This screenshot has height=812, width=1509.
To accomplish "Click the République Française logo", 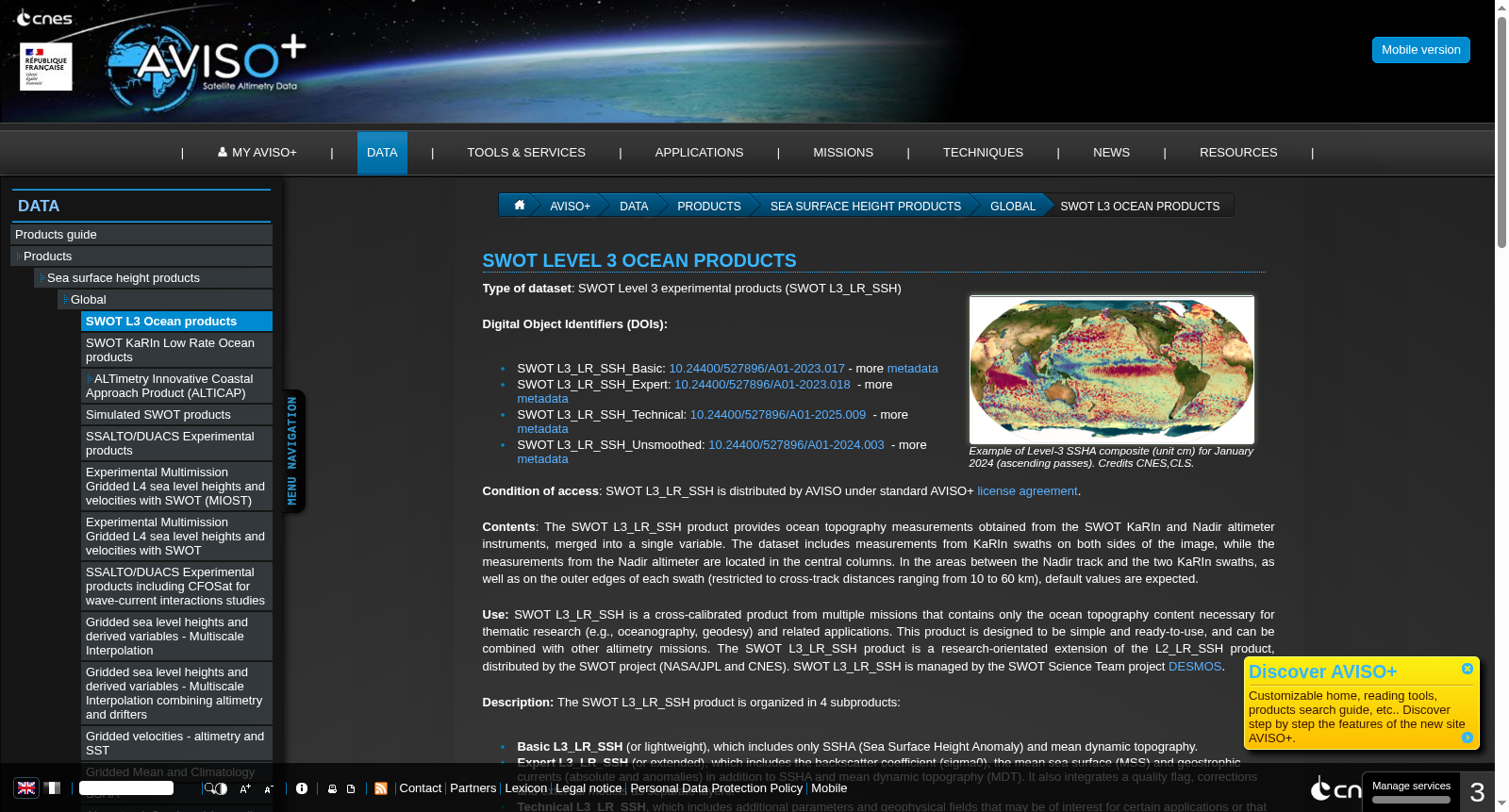I will click(46, 67).
